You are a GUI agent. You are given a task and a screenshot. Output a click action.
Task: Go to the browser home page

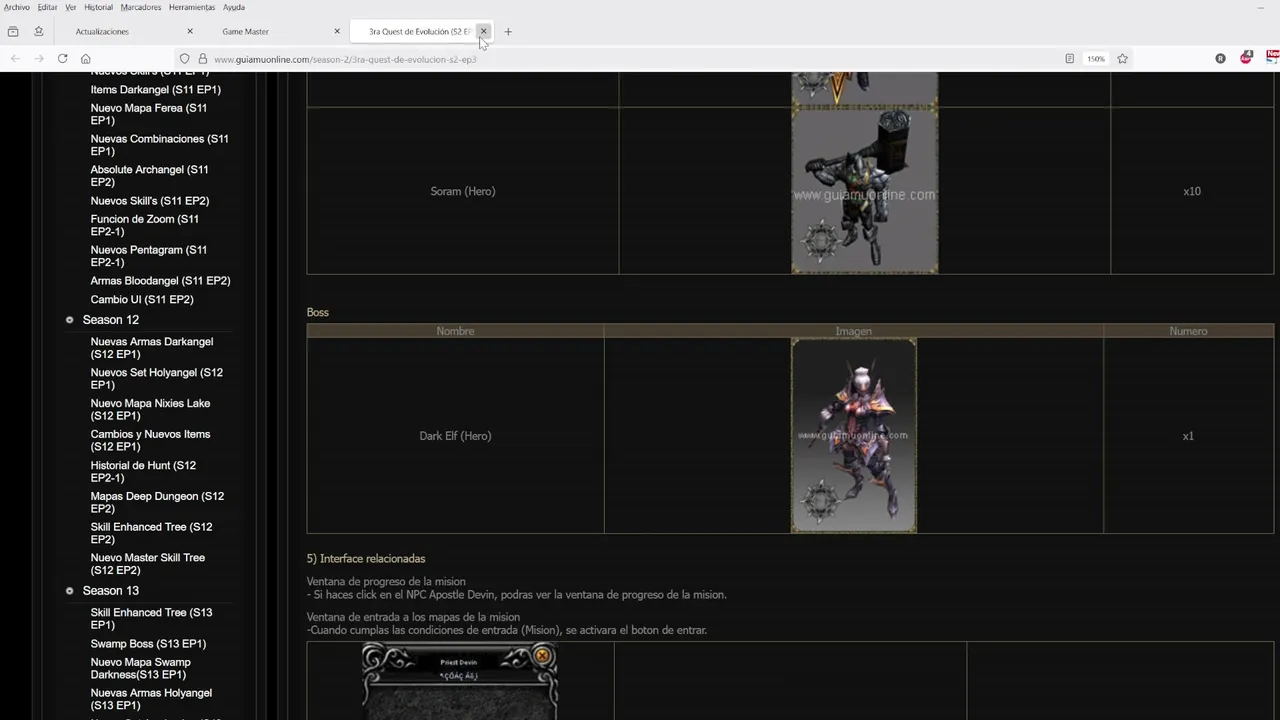pyautogui.click(x=86, y=59)
